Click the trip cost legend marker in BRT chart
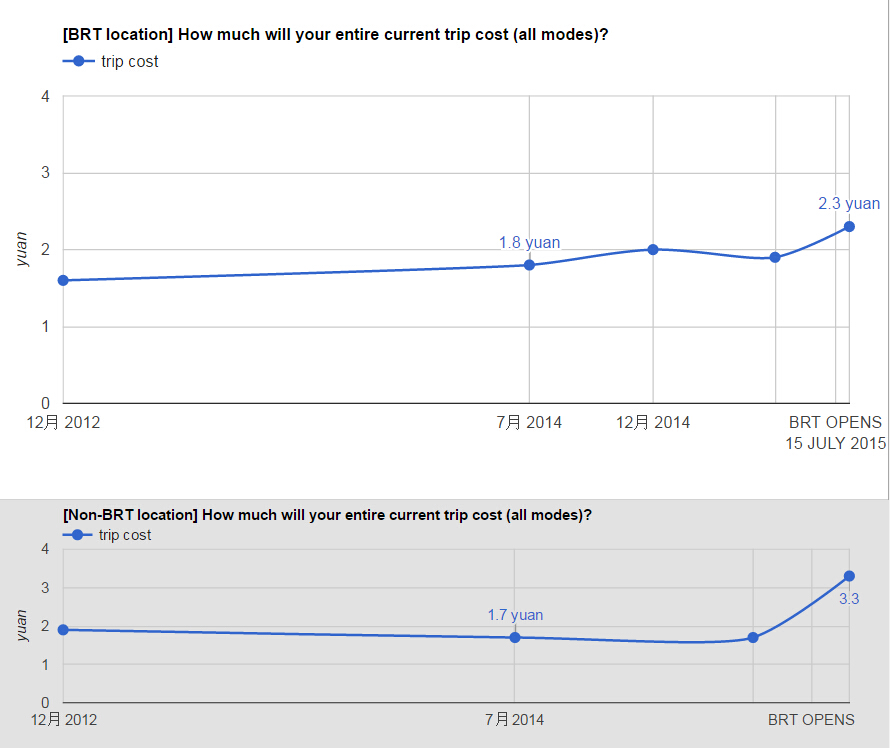Viewport: 890px width, 748px height. [78, 61]
